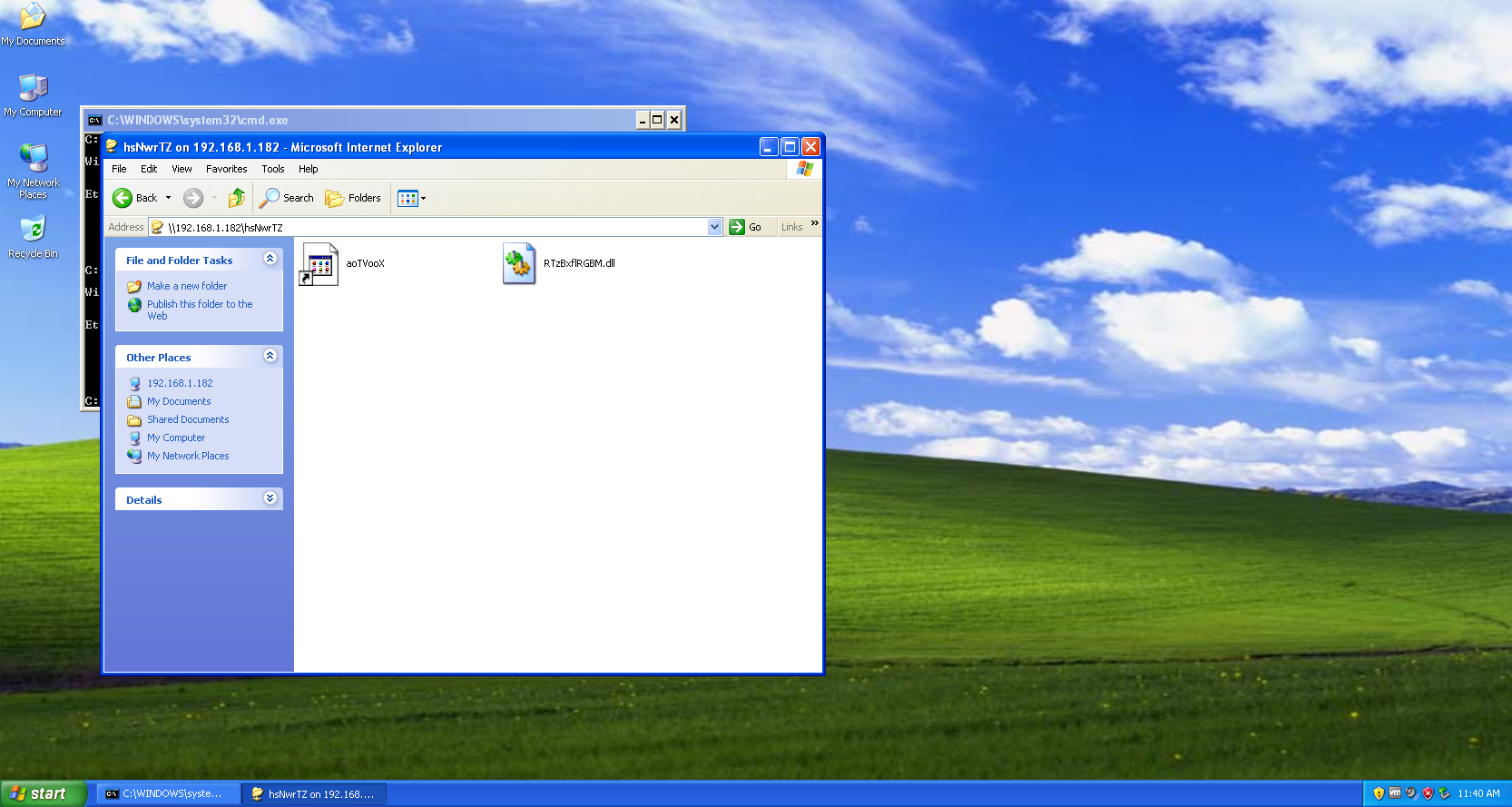Open Shared Documents link

(x=188, y=419)
